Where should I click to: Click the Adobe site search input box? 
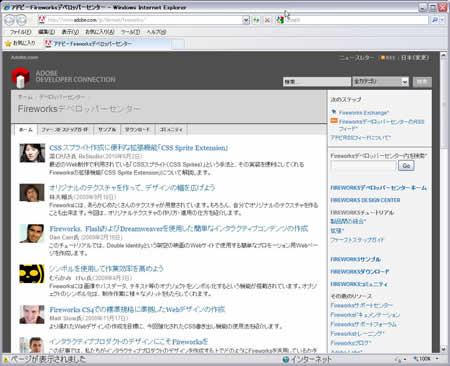tap(317, 82)
